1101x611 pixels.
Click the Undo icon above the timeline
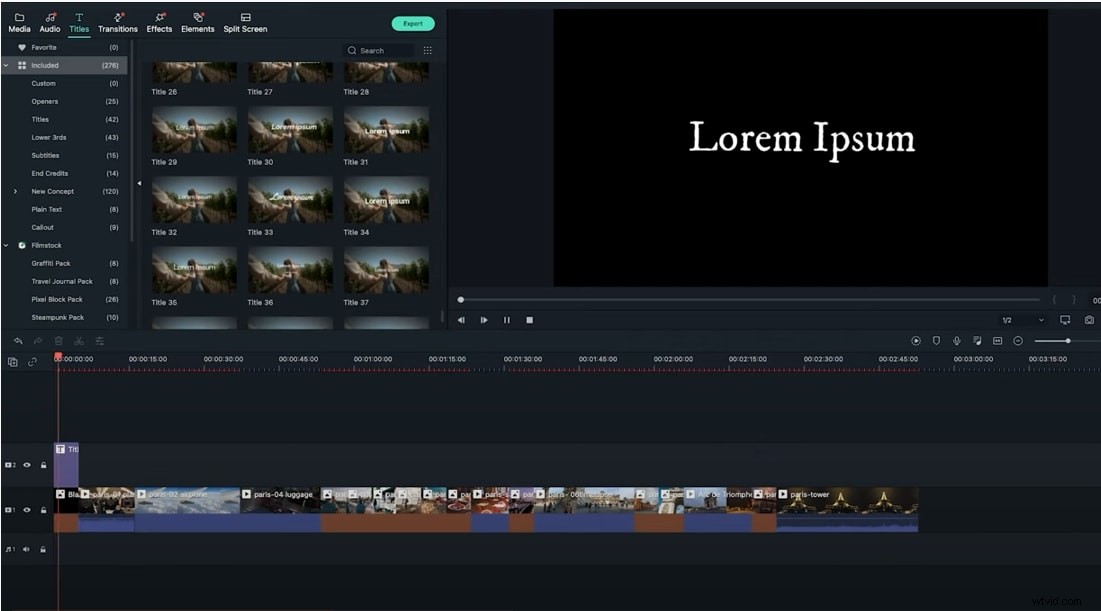(18, 341)
